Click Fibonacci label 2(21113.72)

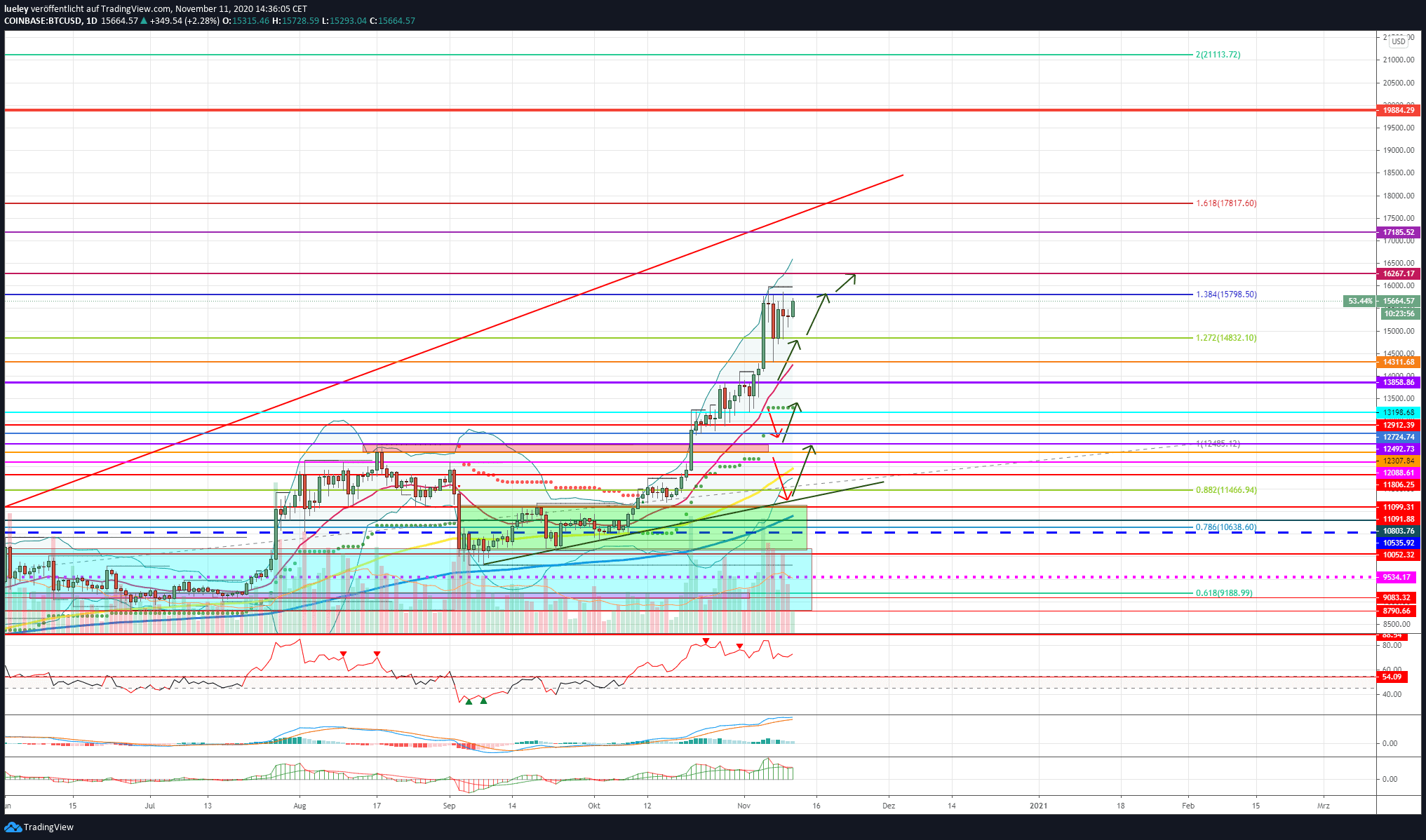tap(1218, 55)
